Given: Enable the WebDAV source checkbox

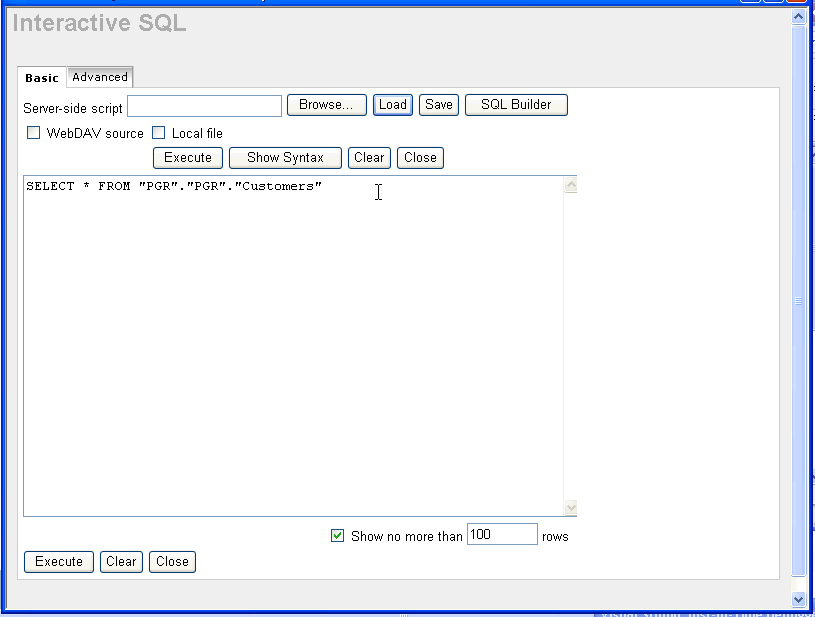Looking at the screenshot, I should coord(34,133).
